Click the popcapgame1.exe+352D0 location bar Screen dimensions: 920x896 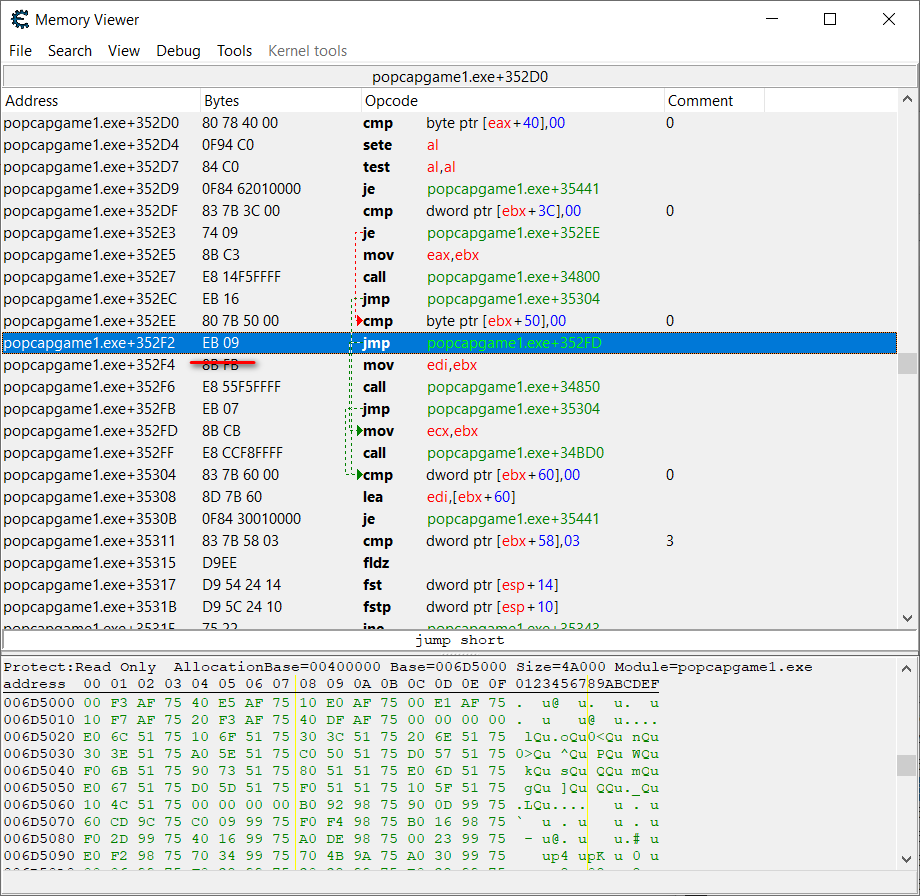coord(460,77)
